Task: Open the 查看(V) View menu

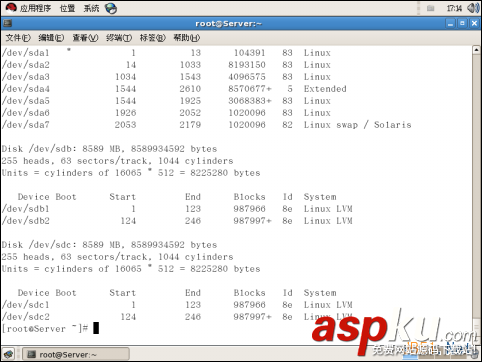Action: tap(85, 38)
